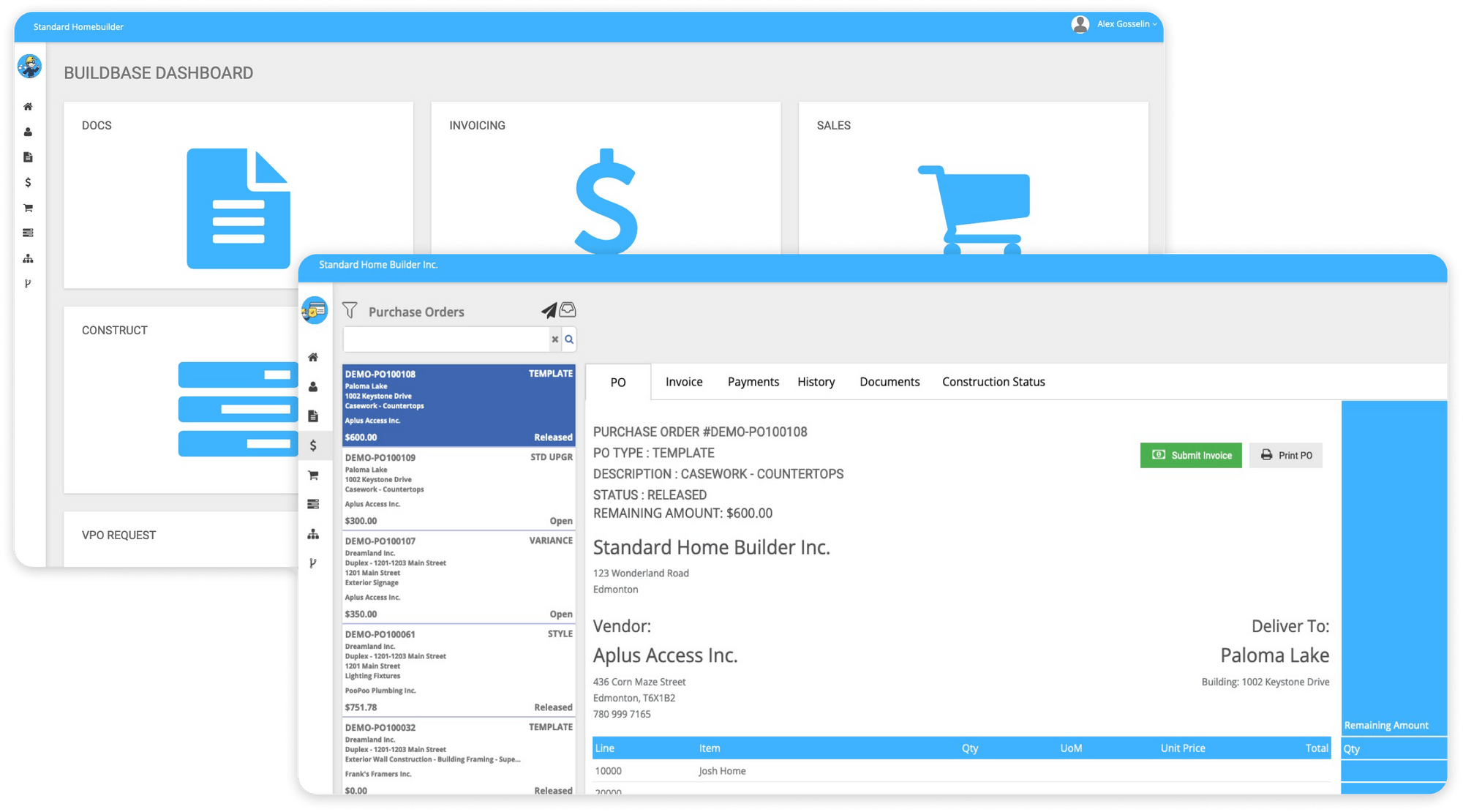Select the filter funnel icon beside Purchase Orders
This screenshot has width=1463, height=812.
(350, 310)
